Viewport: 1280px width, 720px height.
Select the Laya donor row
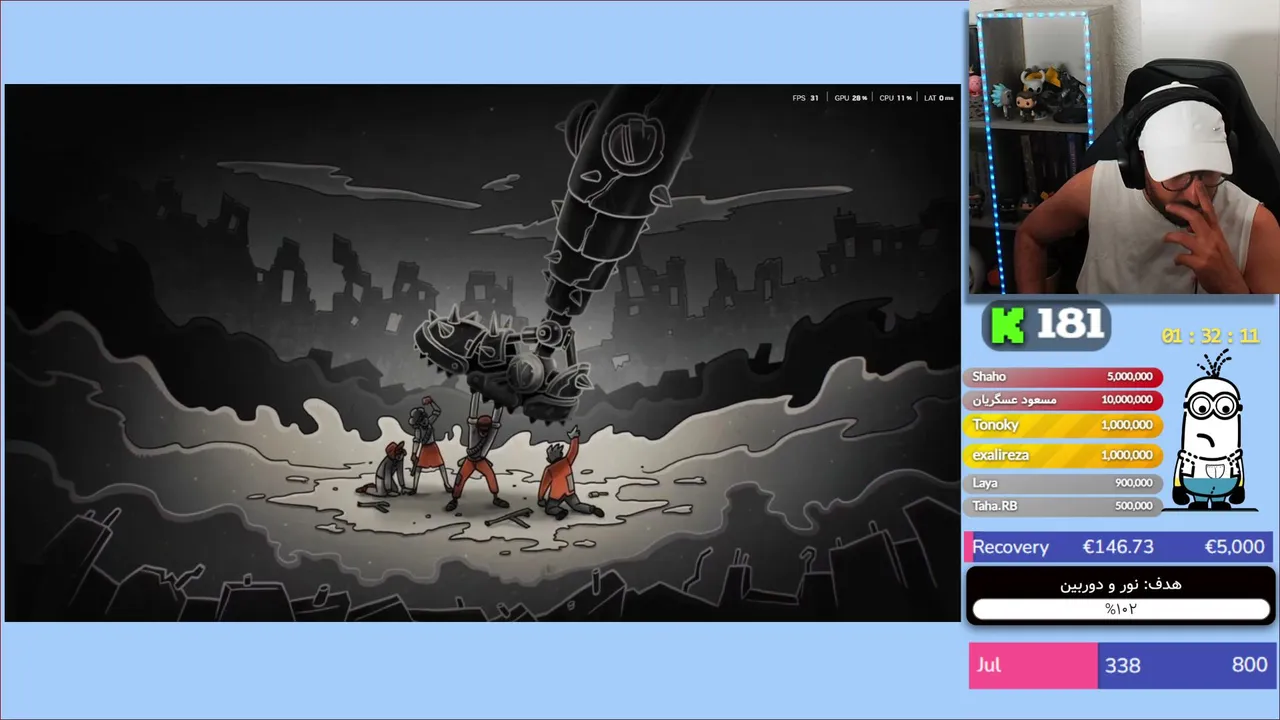(1063, 483)
